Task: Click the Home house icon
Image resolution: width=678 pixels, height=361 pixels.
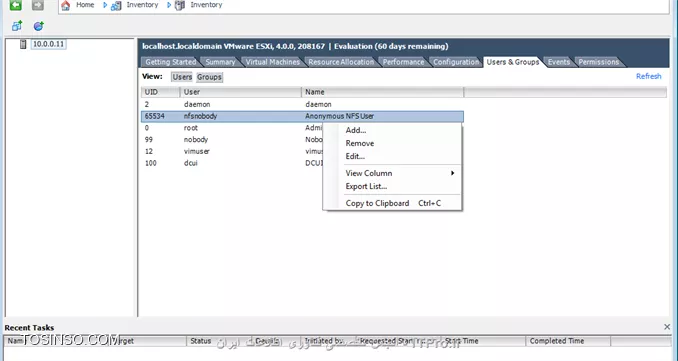Action: pos(65,5)
